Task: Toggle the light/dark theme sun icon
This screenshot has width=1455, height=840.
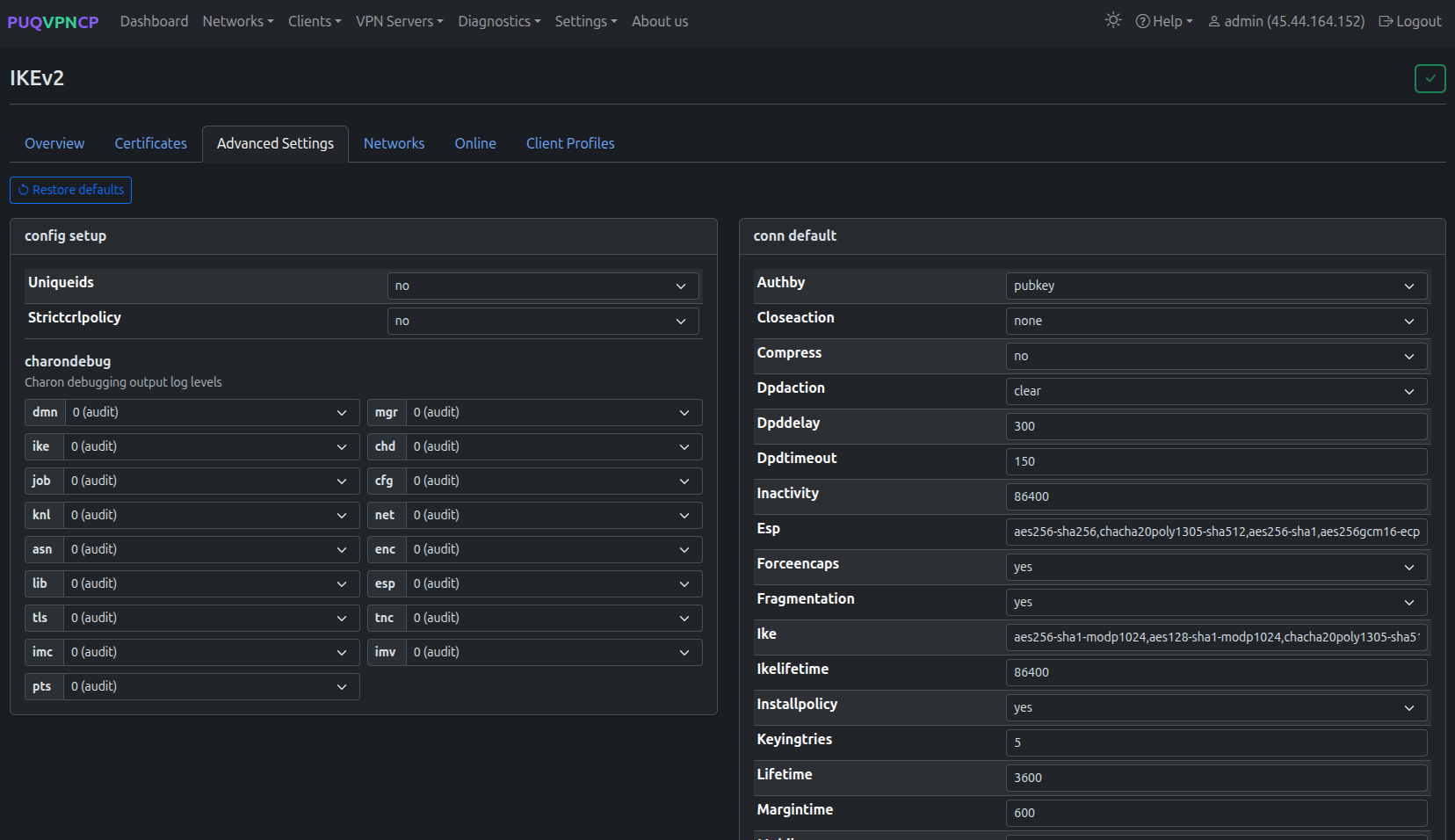Action: [x=1113, y=20]
